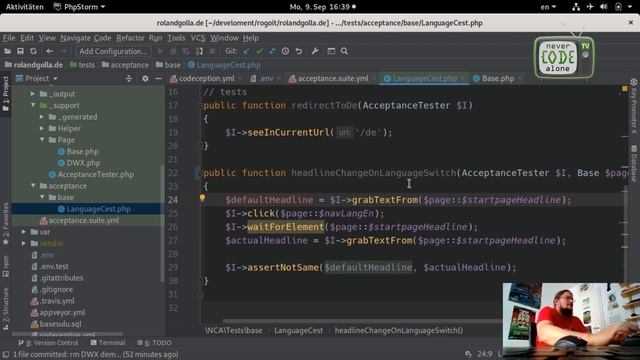Open the Navigate menu
Screen dimensions: 640x360
click(x=75, y=38)
